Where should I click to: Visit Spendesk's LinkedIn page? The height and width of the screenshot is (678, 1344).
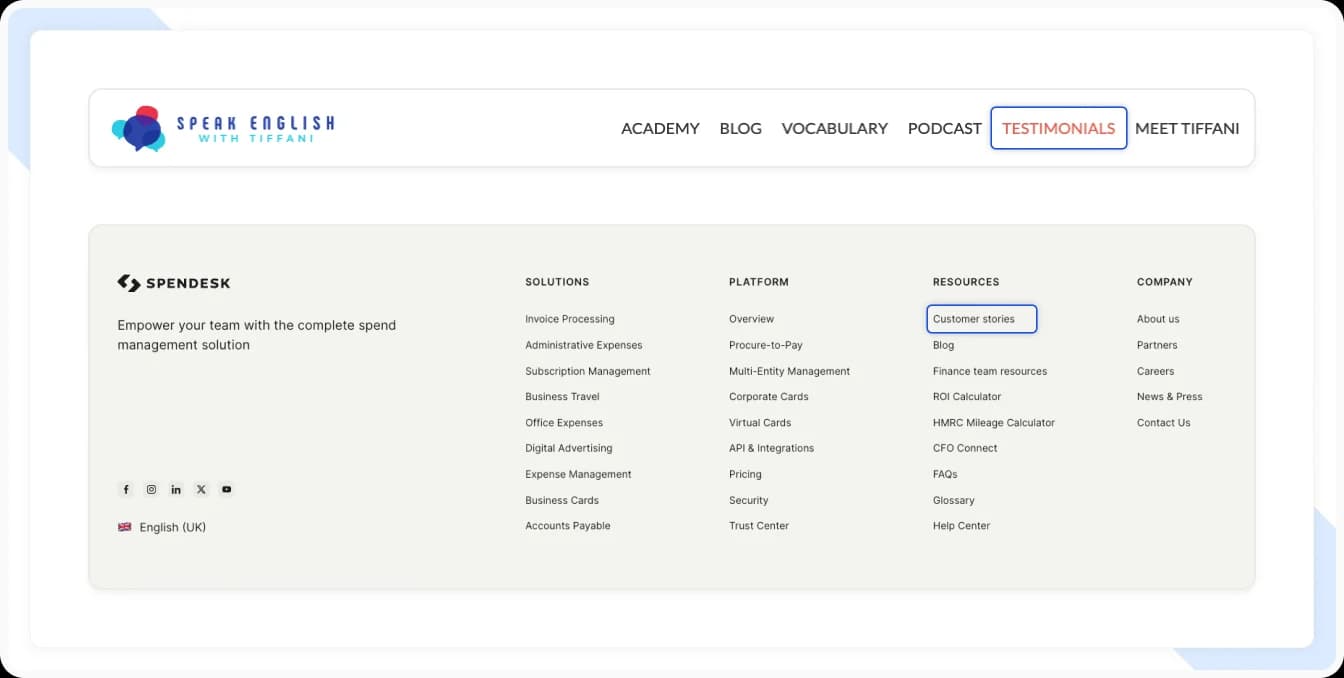(176, 489)
